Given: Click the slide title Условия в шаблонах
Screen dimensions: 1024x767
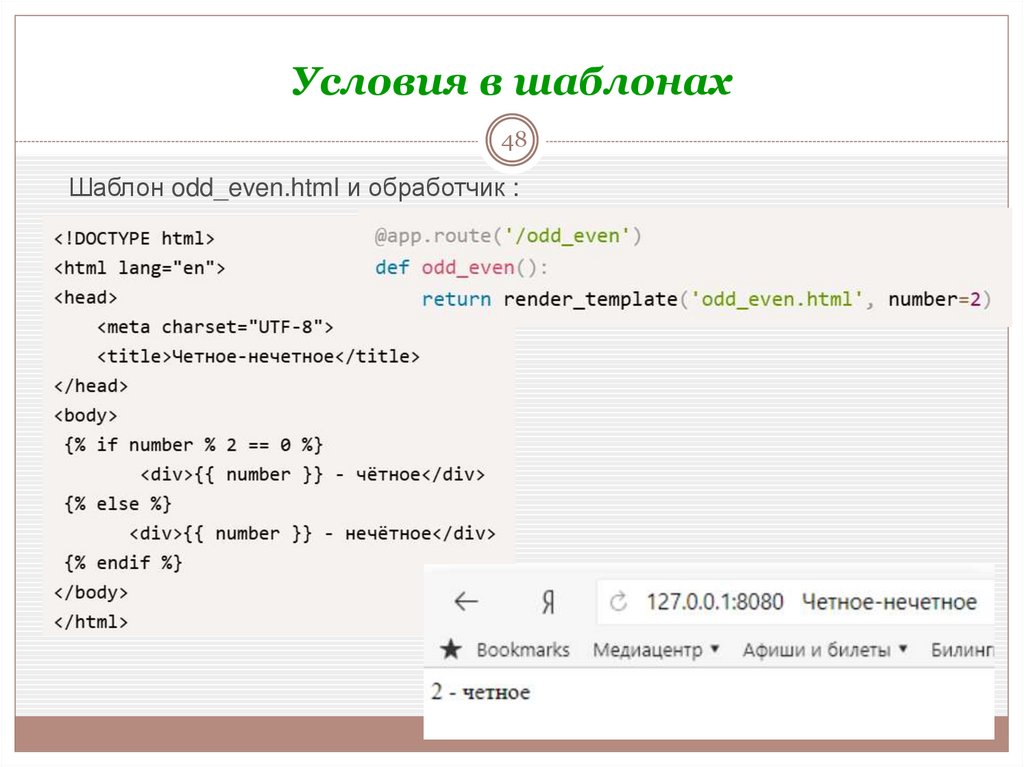Looking at the screenshot, I should click(x=512, y=82).
